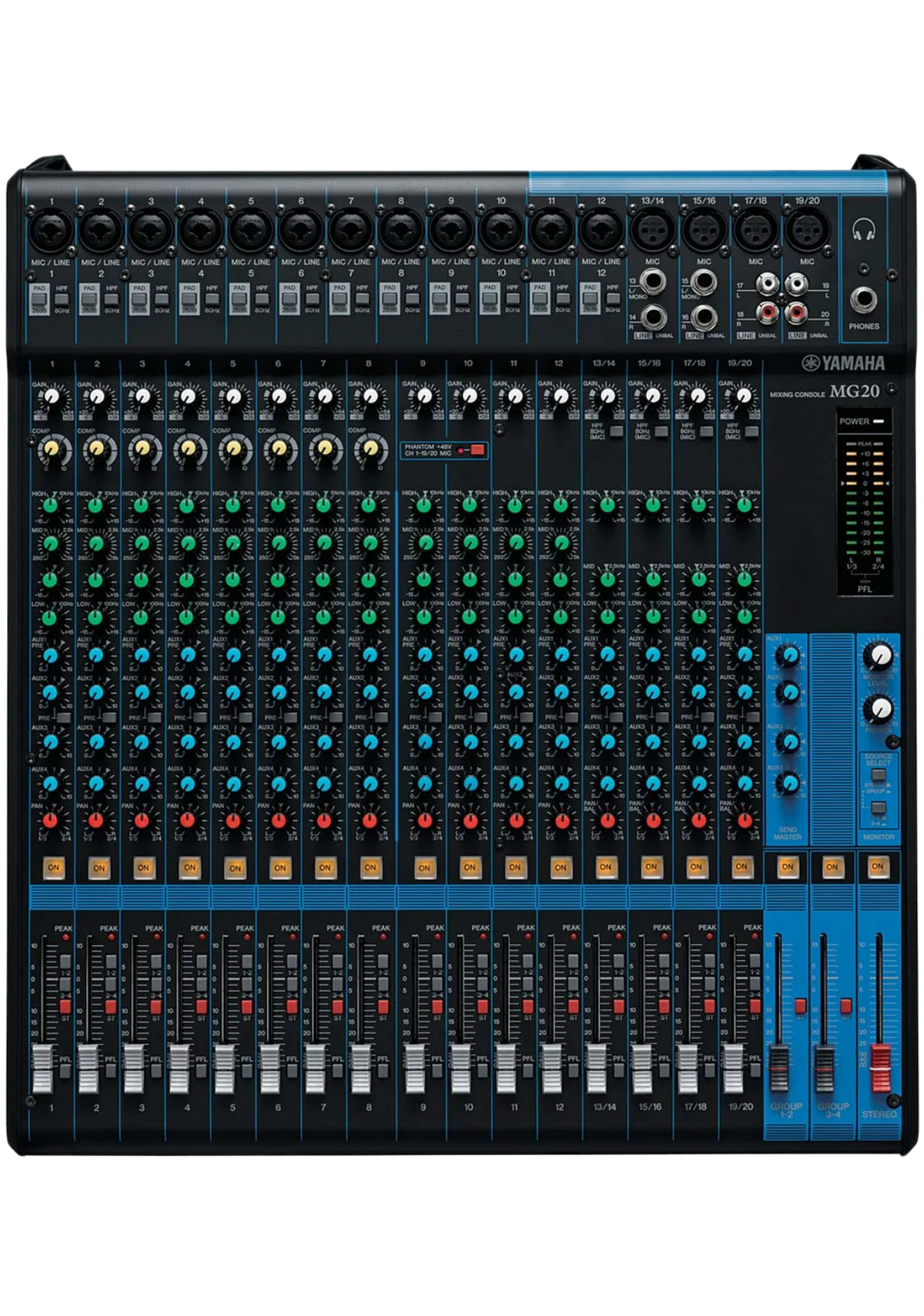This screenshot has width=924, height=1316.
Task: Toggle channel 1 ON button
Action: (53, 867)
